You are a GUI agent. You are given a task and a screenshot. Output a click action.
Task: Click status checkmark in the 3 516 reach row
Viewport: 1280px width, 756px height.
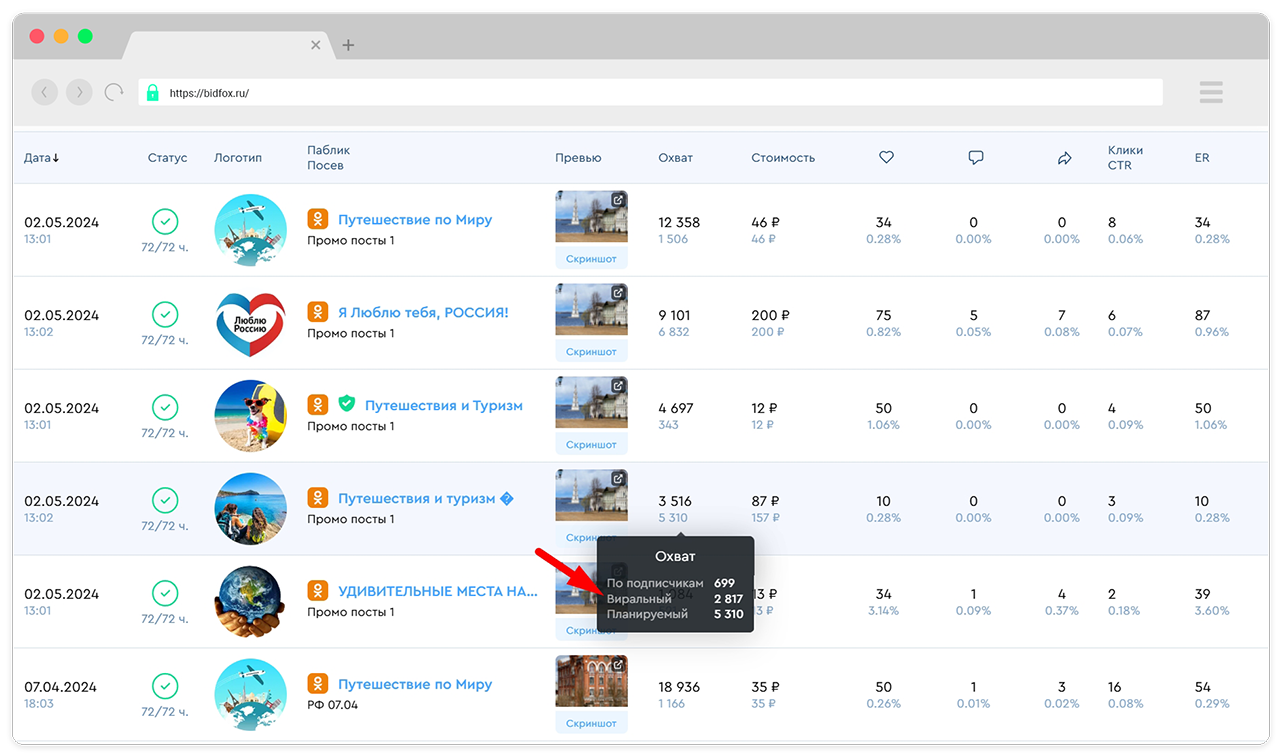(165, 501)
